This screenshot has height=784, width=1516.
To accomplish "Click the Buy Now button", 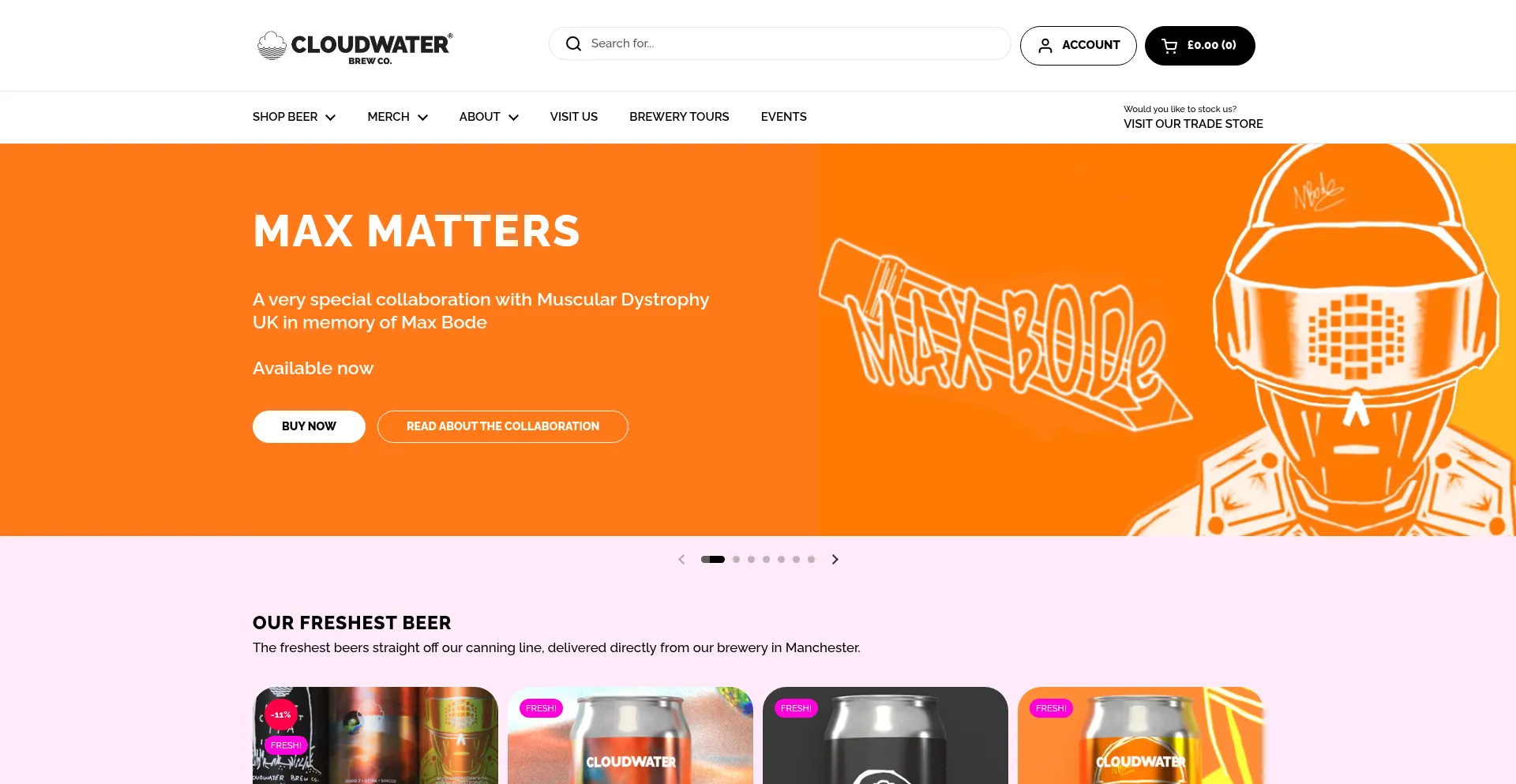I will click(309, 426).
